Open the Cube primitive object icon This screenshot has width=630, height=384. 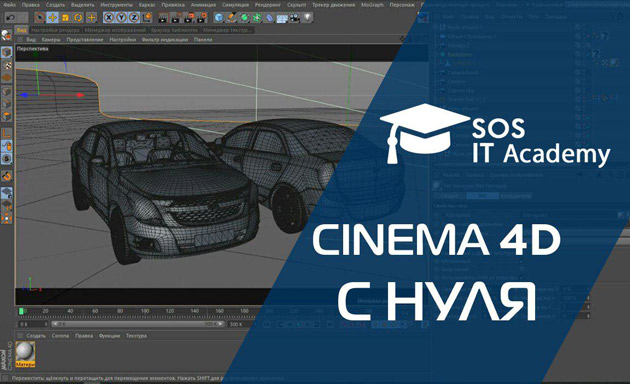tap(219, 18)
